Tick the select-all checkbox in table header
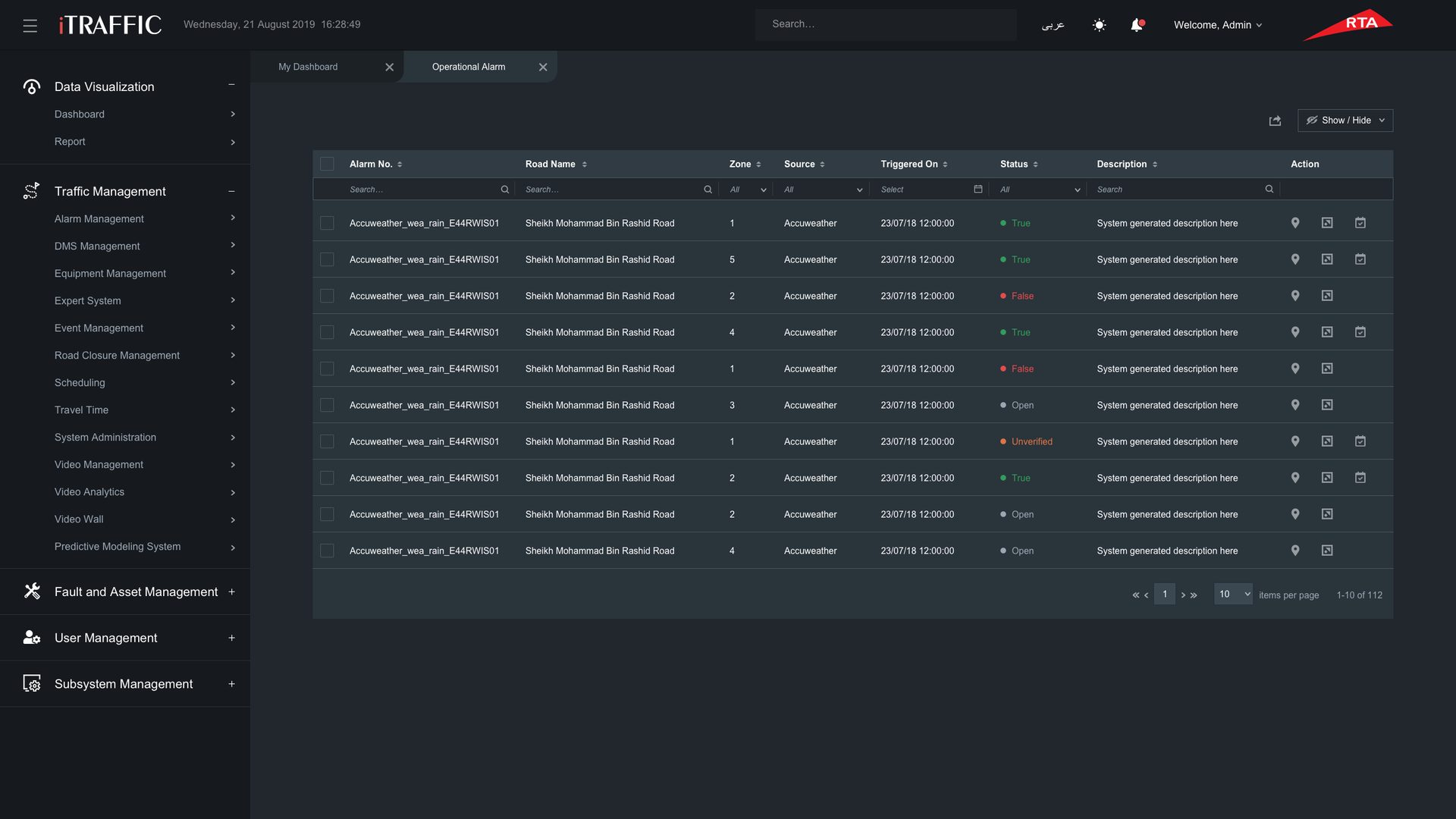The image size is (1456, 819). pyautogui.click(x=327, y=164)
